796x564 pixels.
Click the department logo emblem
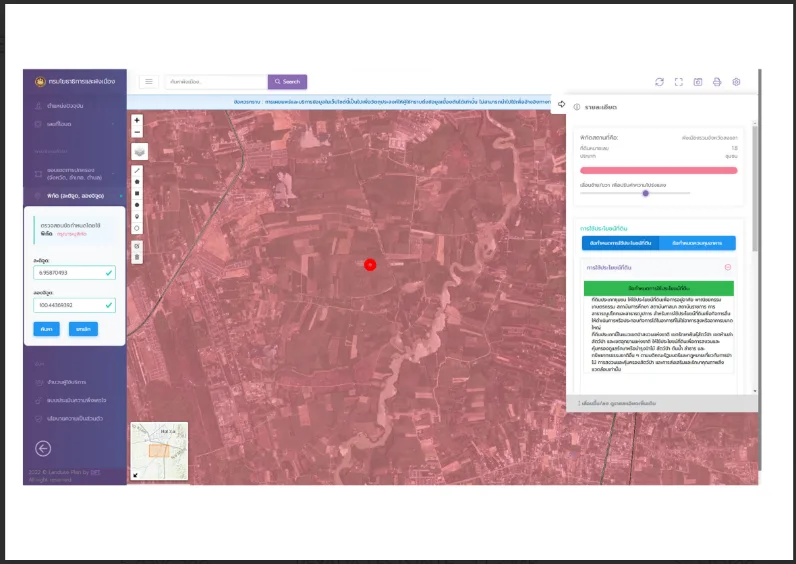click(x=40, y=81)
